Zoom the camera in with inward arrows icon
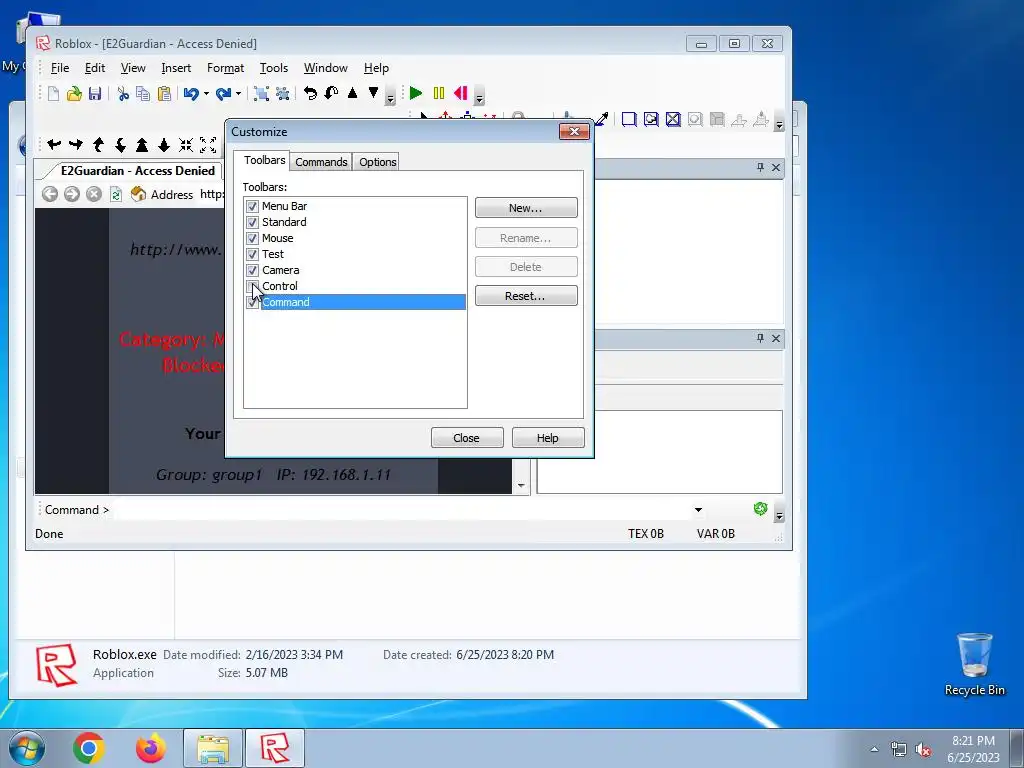Image resolution: width=1024 pixels, height=768 pixels. click(186, 144)
